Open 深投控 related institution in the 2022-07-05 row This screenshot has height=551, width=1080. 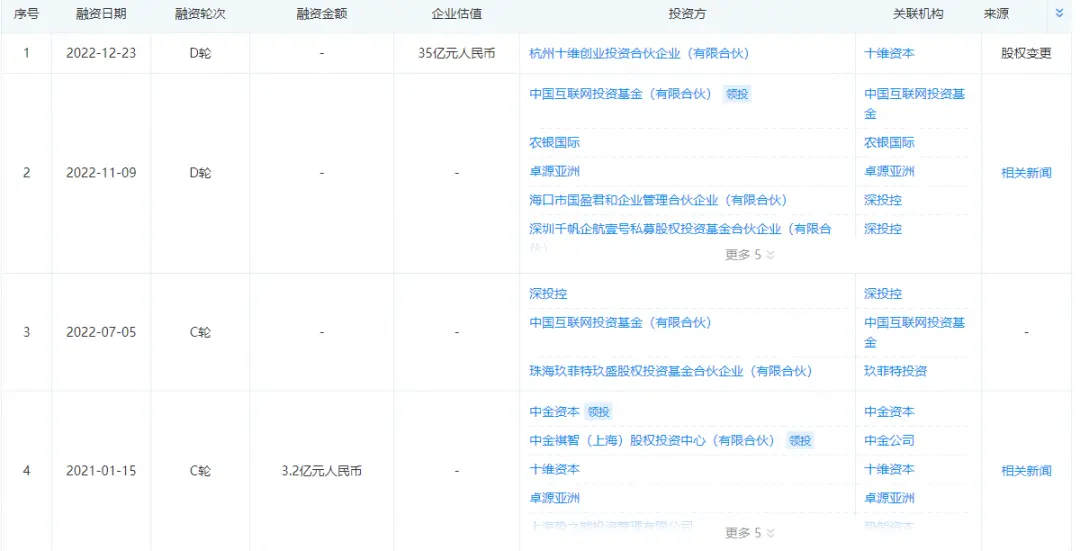(x=883, y=293)
